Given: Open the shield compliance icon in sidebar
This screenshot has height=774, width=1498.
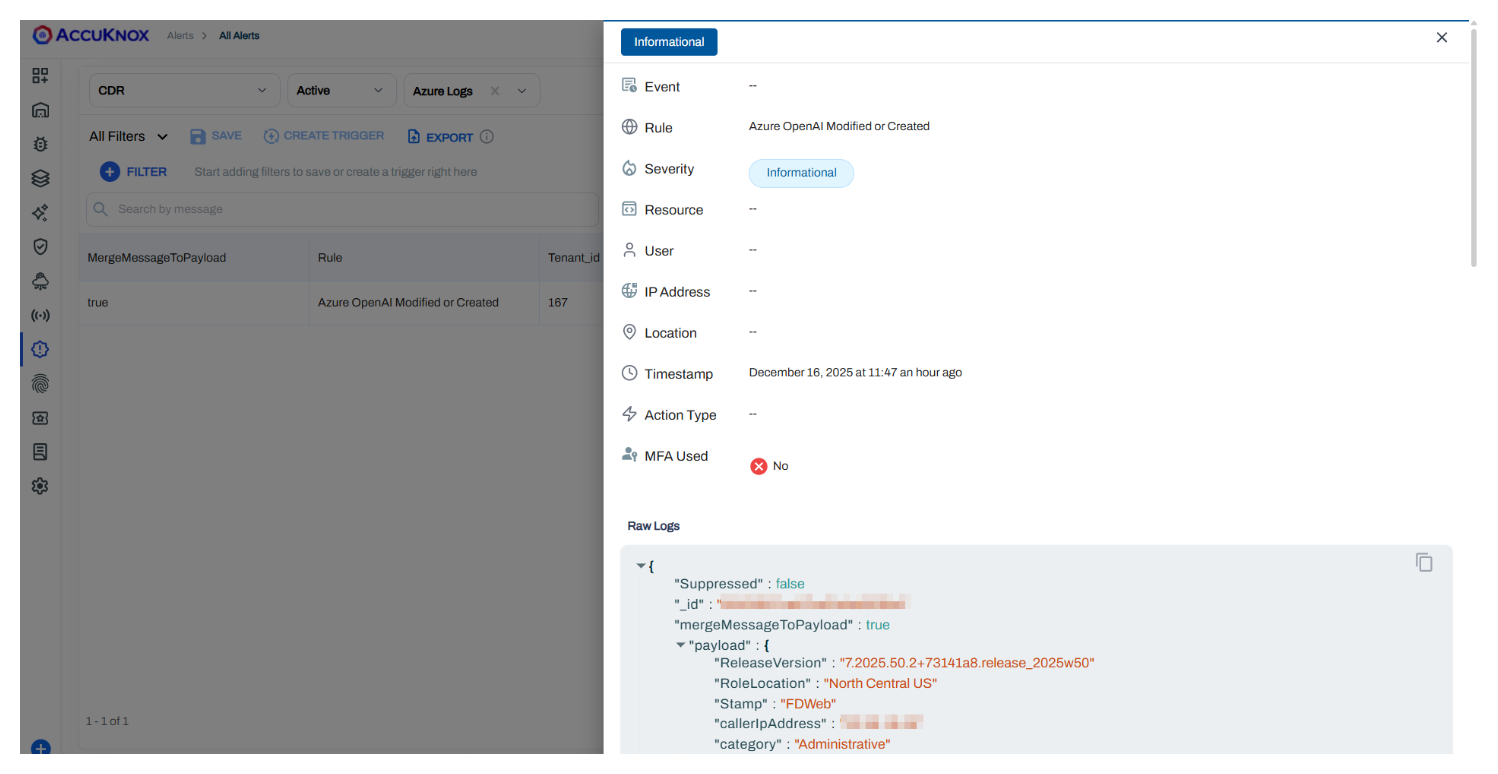Looking at the screenshot, I should coord(40,246).
